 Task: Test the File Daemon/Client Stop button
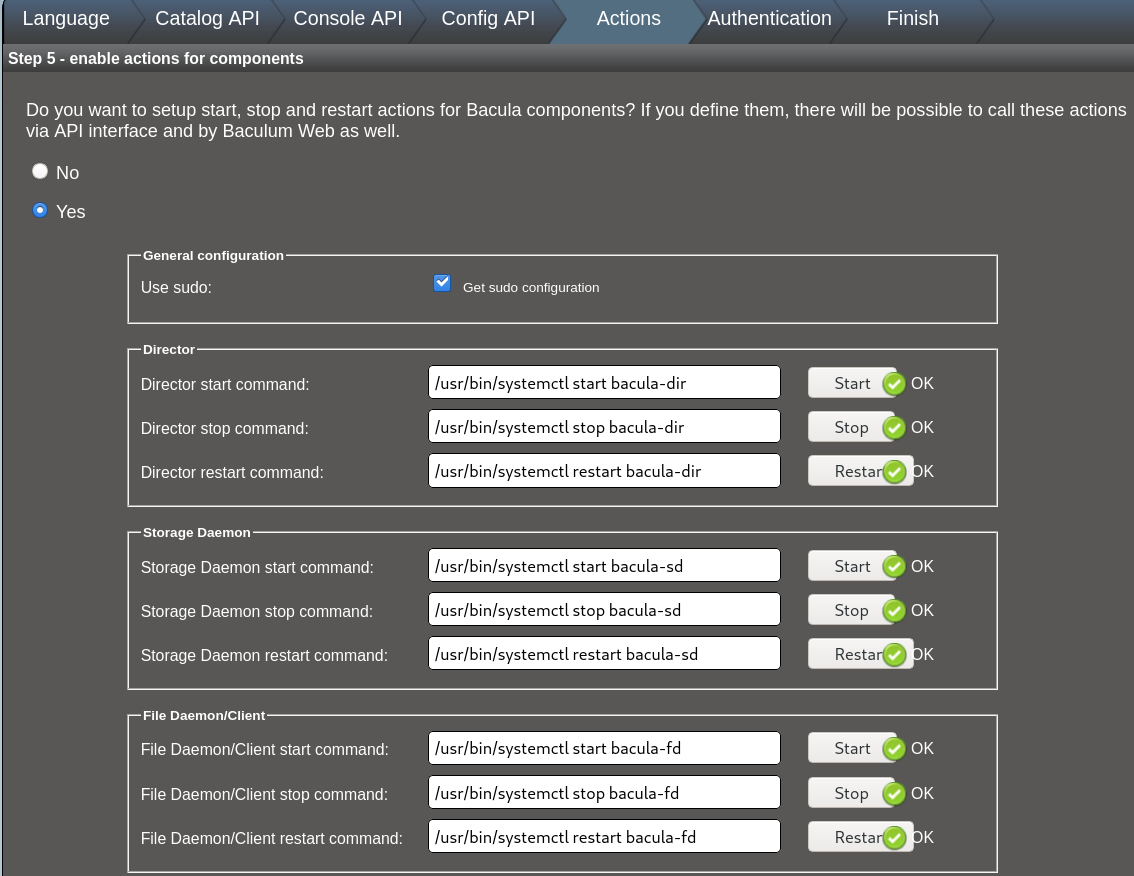point(852,794)
